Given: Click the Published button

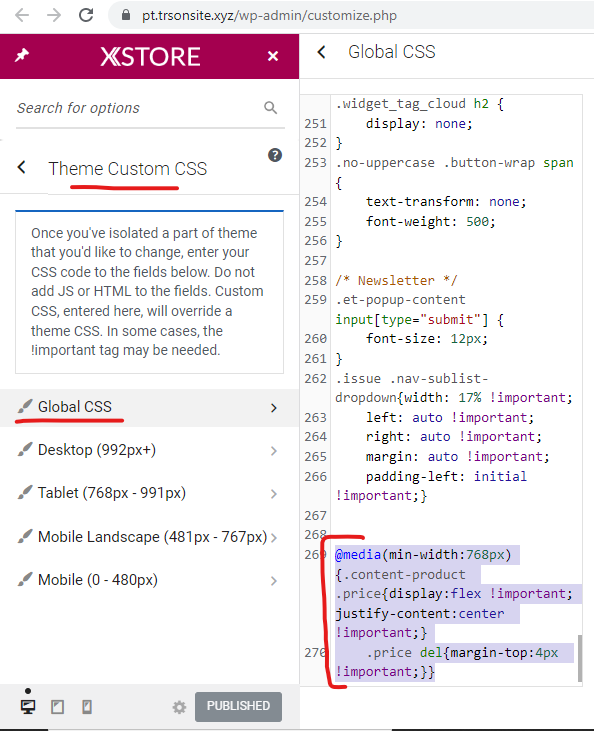Looking at the screenshot, I should pyautogui.click(x=238, y=707).
